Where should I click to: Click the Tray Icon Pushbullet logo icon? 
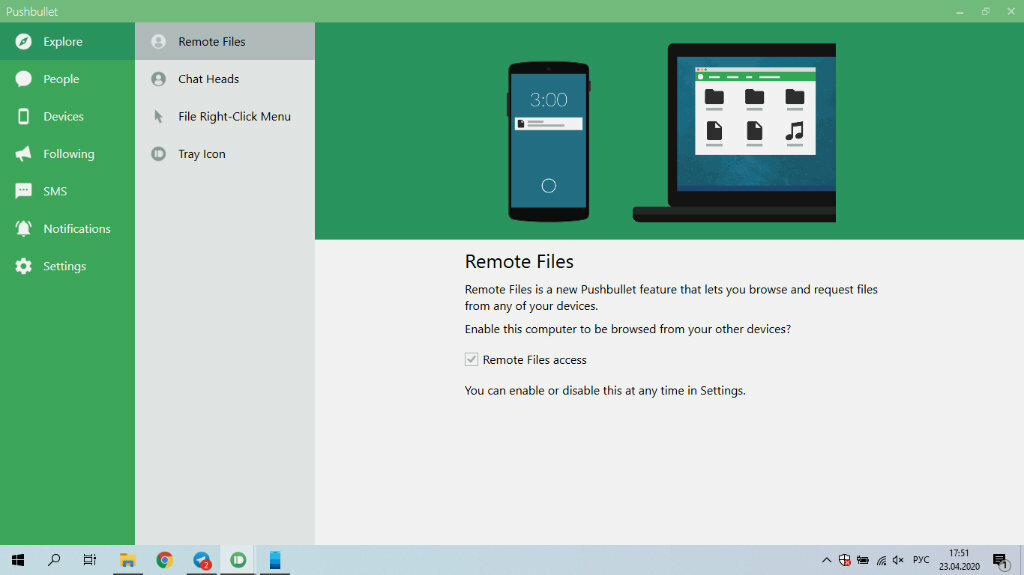click(x=158, y=154)
